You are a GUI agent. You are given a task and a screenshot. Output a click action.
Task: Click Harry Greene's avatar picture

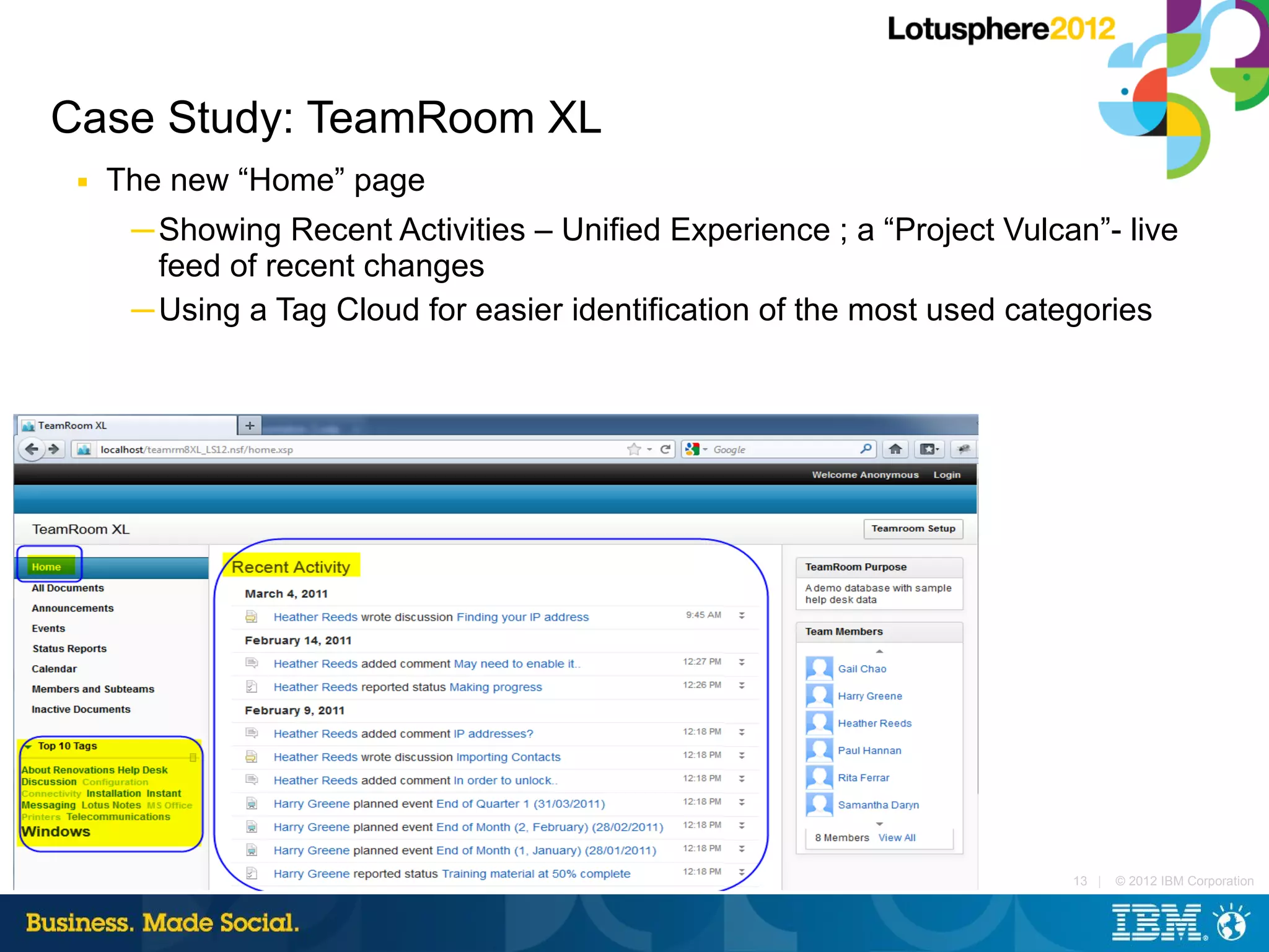click(819, 696)
